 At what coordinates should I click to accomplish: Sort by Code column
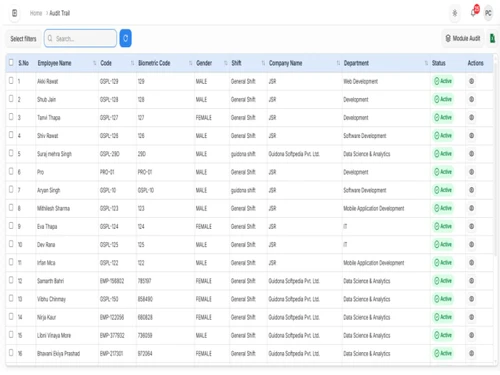click(x=132, y=63)
